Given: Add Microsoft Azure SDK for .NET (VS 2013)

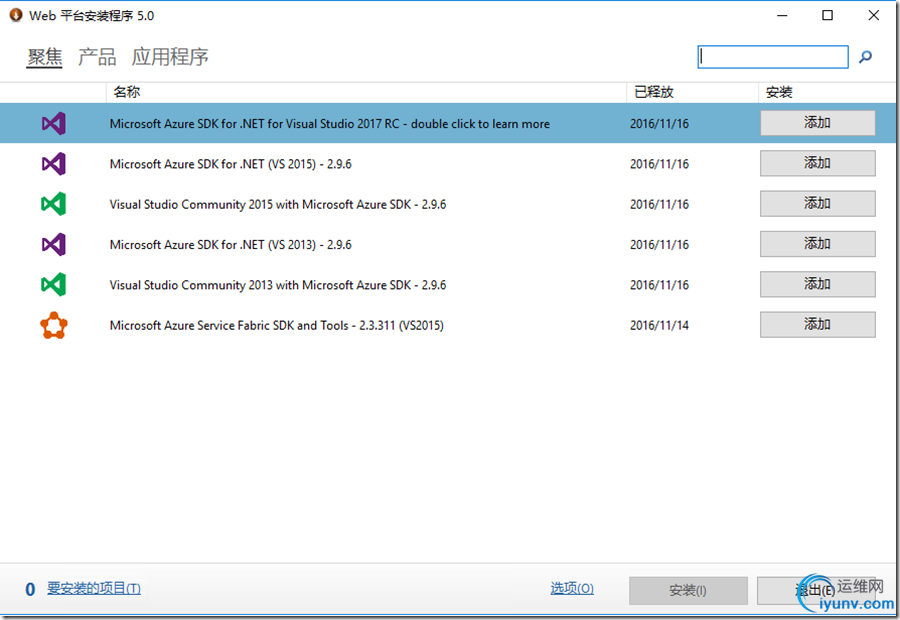Looking at the screenshot, I should [817, 244].
